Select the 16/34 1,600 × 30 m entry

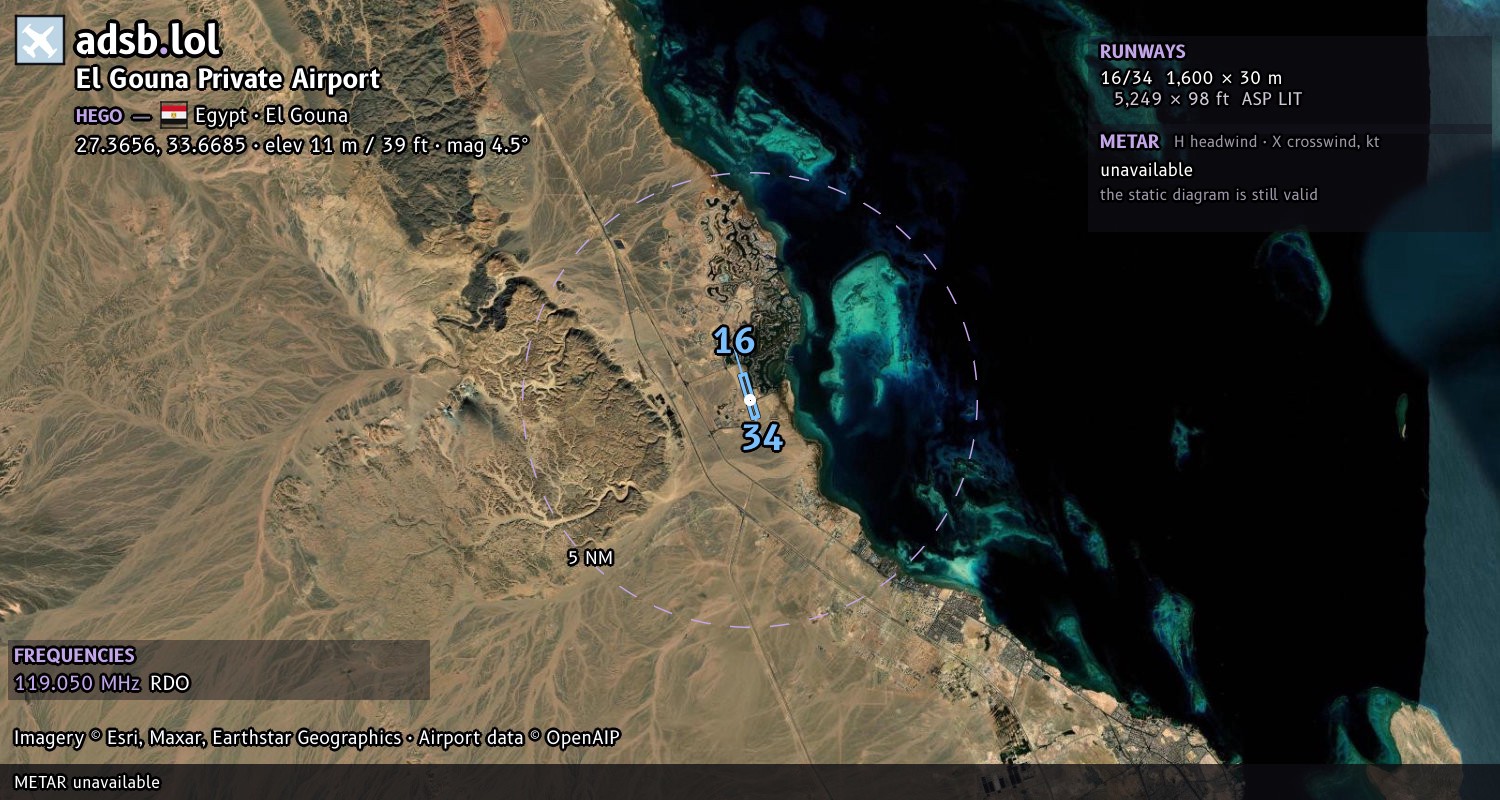tap(1191, 78)
